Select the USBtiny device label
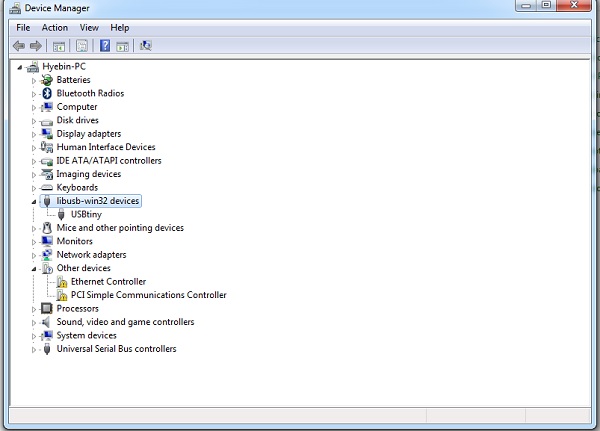Screen dimensions: 600x431 click(x=86, y=214)
